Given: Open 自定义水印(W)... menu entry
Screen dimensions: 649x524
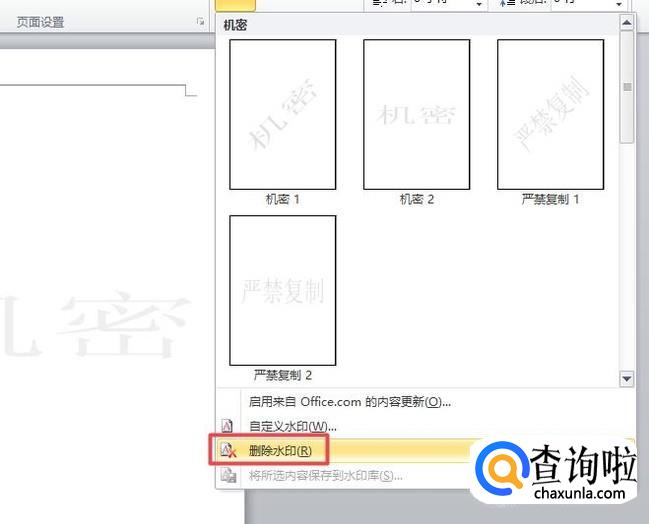Looking at the screenshot, I should (x=293, y=427).
